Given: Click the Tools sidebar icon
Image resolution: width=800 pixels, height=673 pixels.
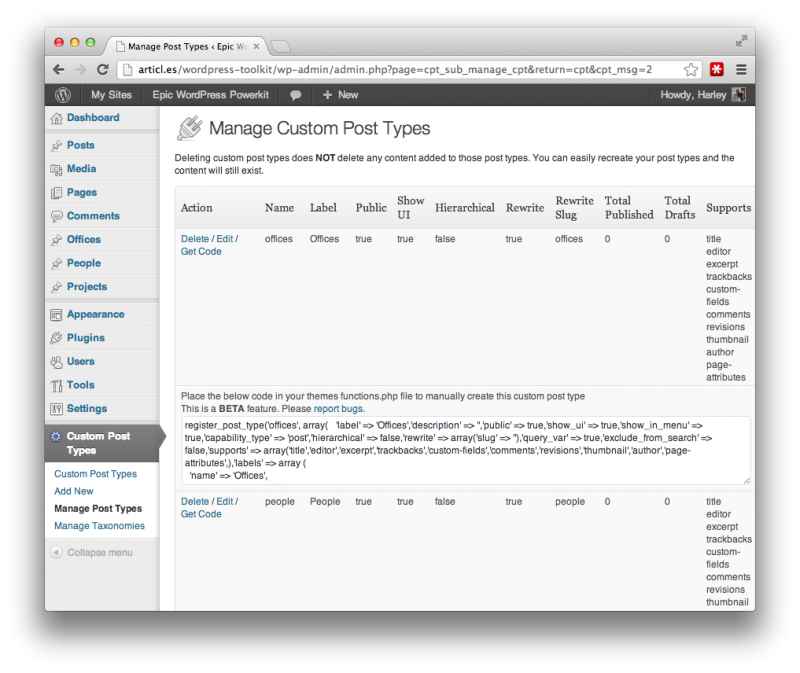Looking at the screenshot, I should tap(56, 386).
